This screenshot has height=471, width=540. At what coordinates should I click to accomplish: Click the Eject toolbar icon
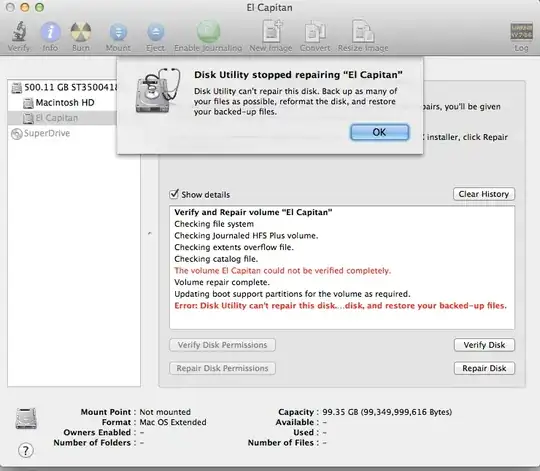click(155, 32)
